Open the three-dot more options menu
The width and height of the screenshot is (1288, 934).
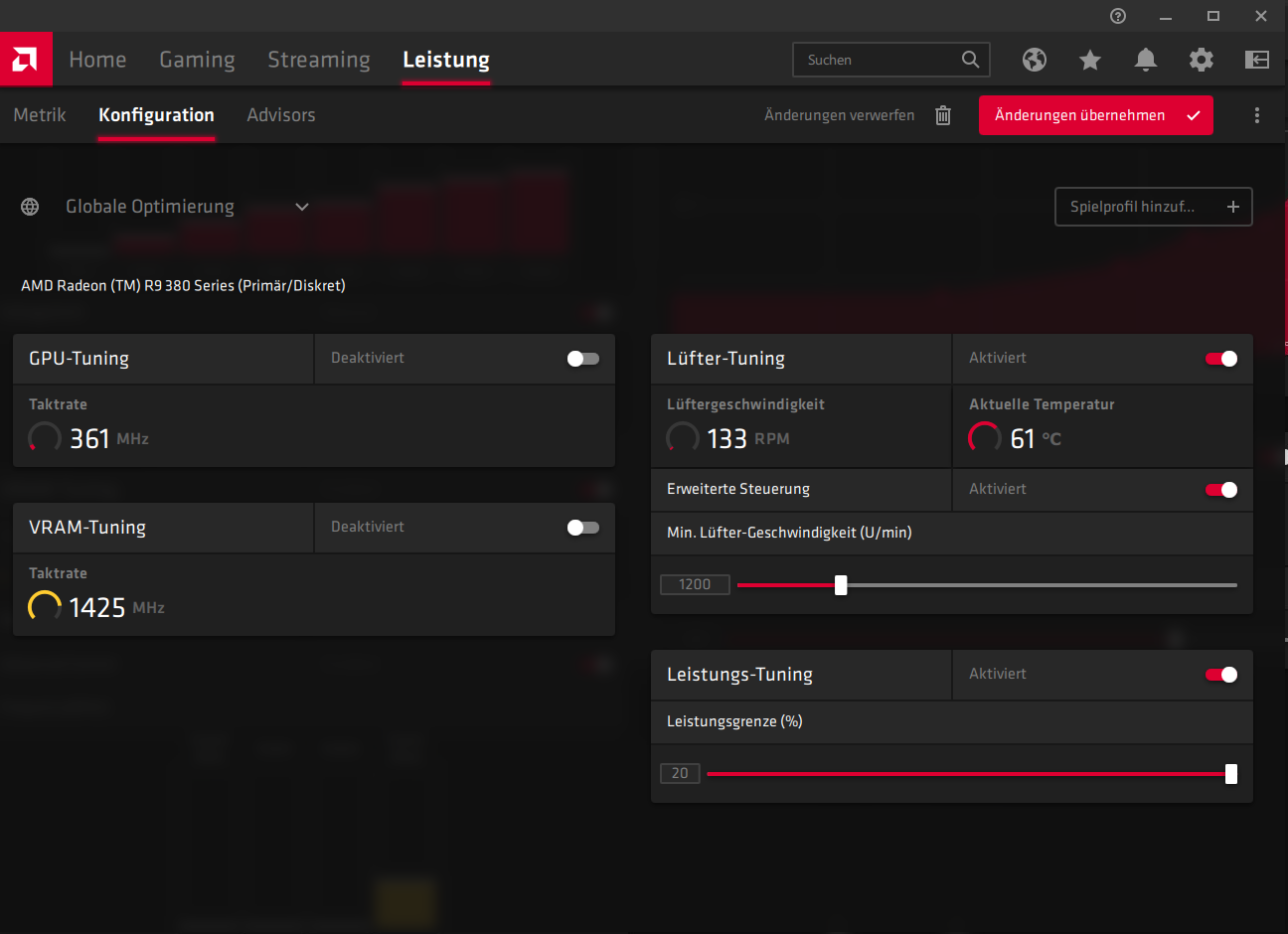1257,115
